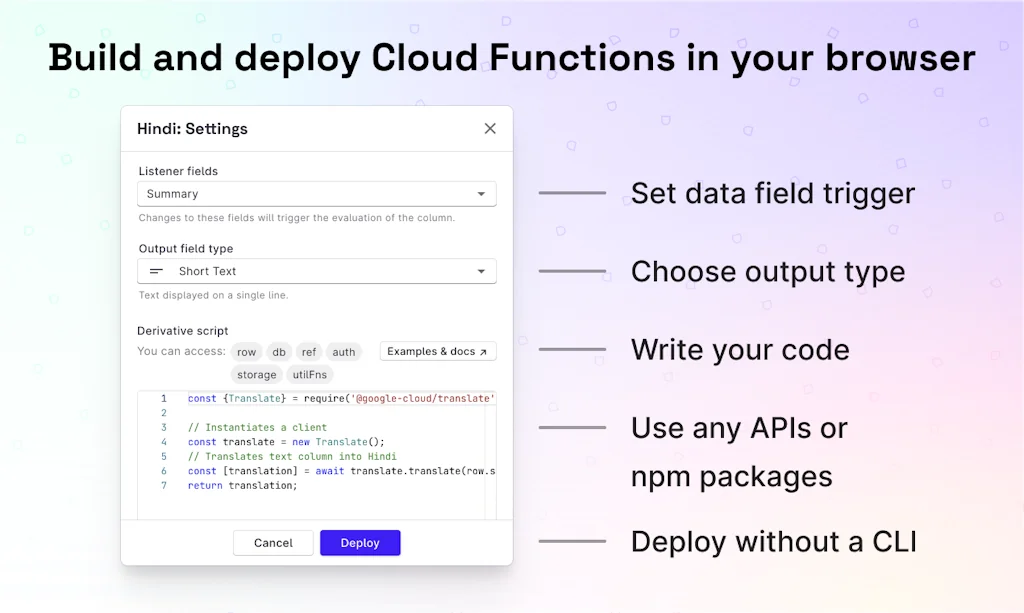Close the Hindi Settings dialog
The height and width of the screenshot is (613, 1024).
tap(490, 128)
